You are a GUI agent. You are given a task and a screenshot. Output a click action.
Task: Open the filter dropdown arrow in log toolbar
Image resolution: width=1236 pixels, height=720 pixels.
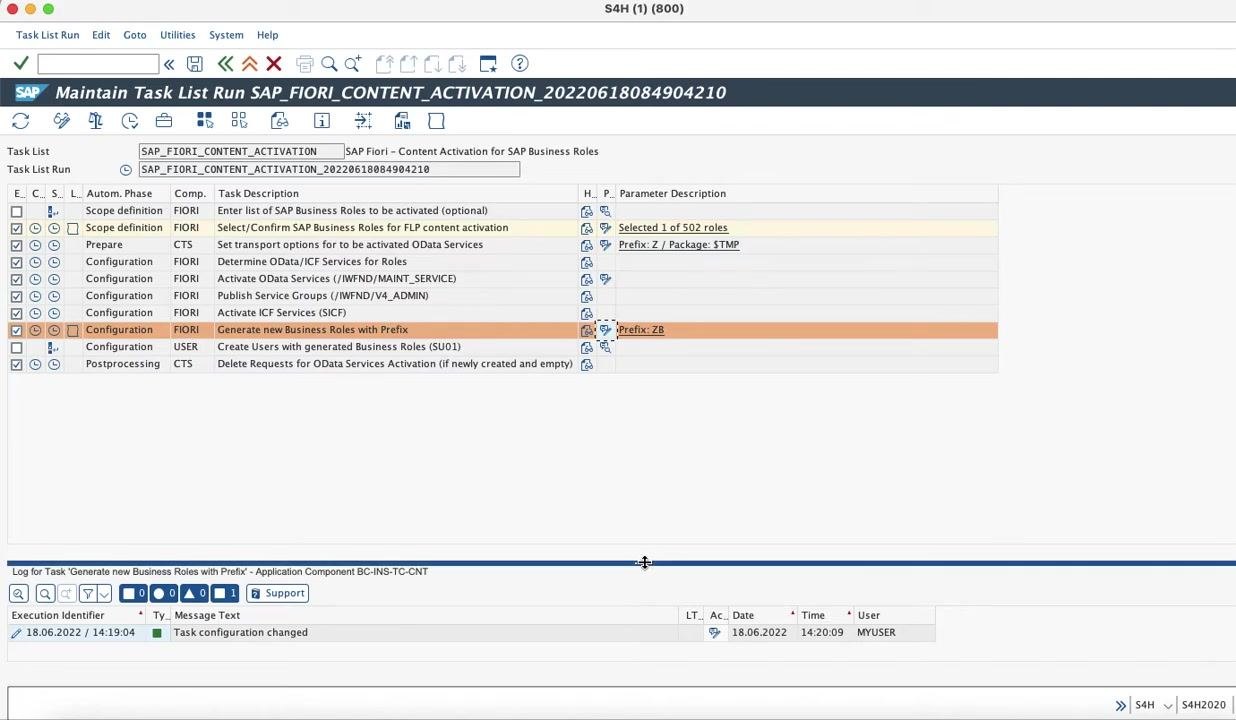pos(104,593)
